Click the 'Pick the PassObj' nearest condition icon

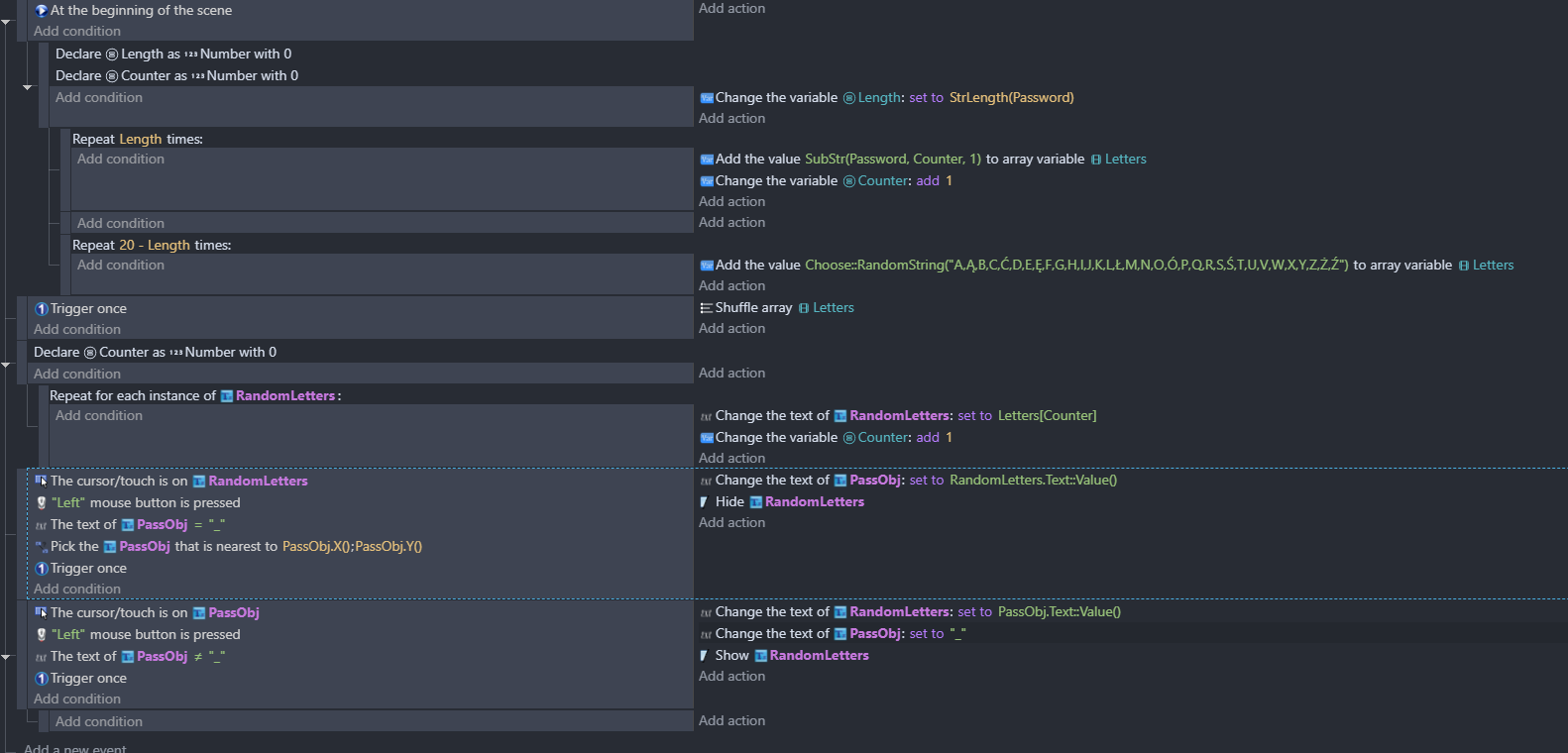click(x=41, y=547)
